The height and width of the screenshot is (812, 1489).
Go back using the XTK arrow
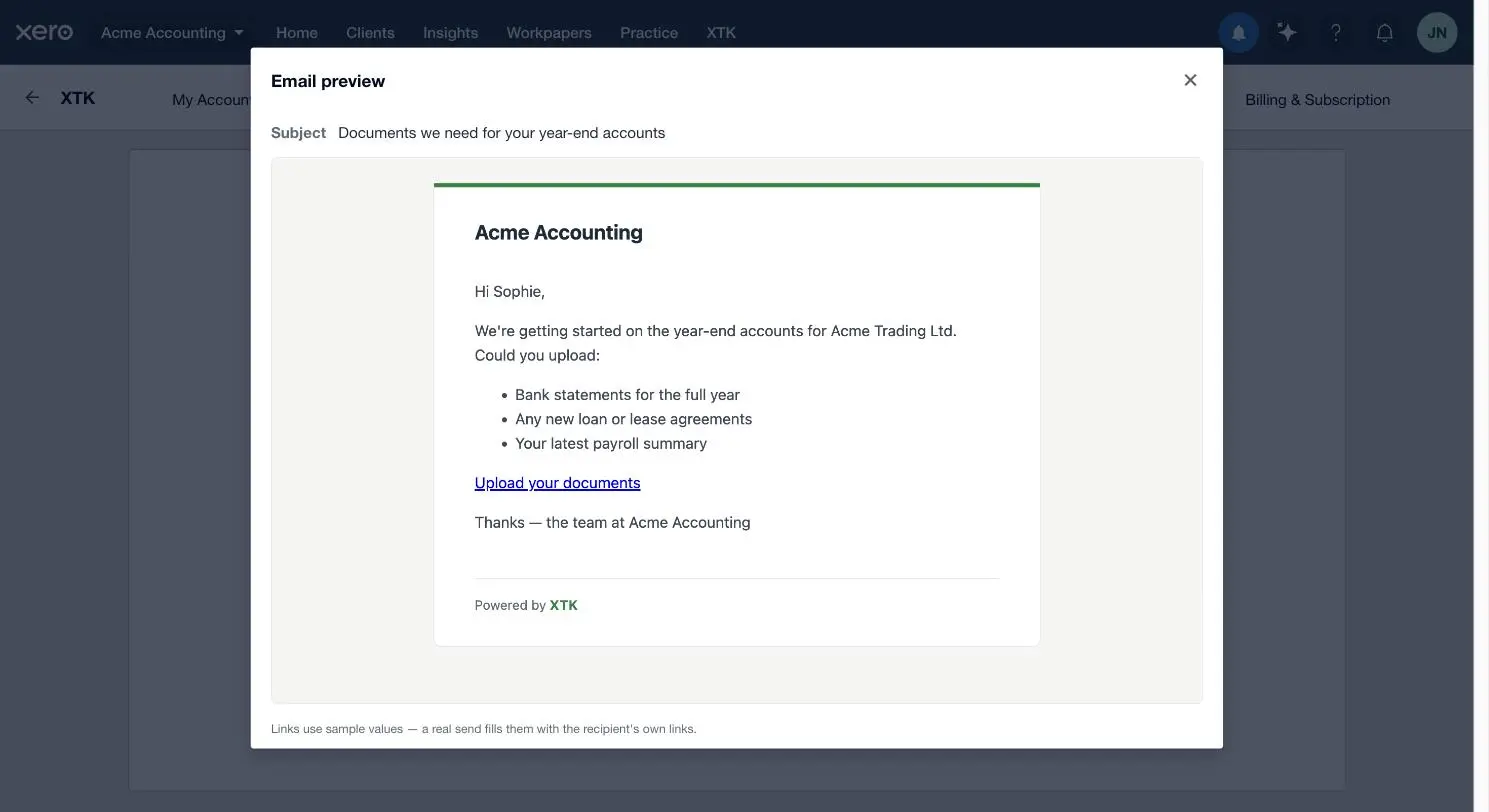pyautogui.click(x=32, y=97)
